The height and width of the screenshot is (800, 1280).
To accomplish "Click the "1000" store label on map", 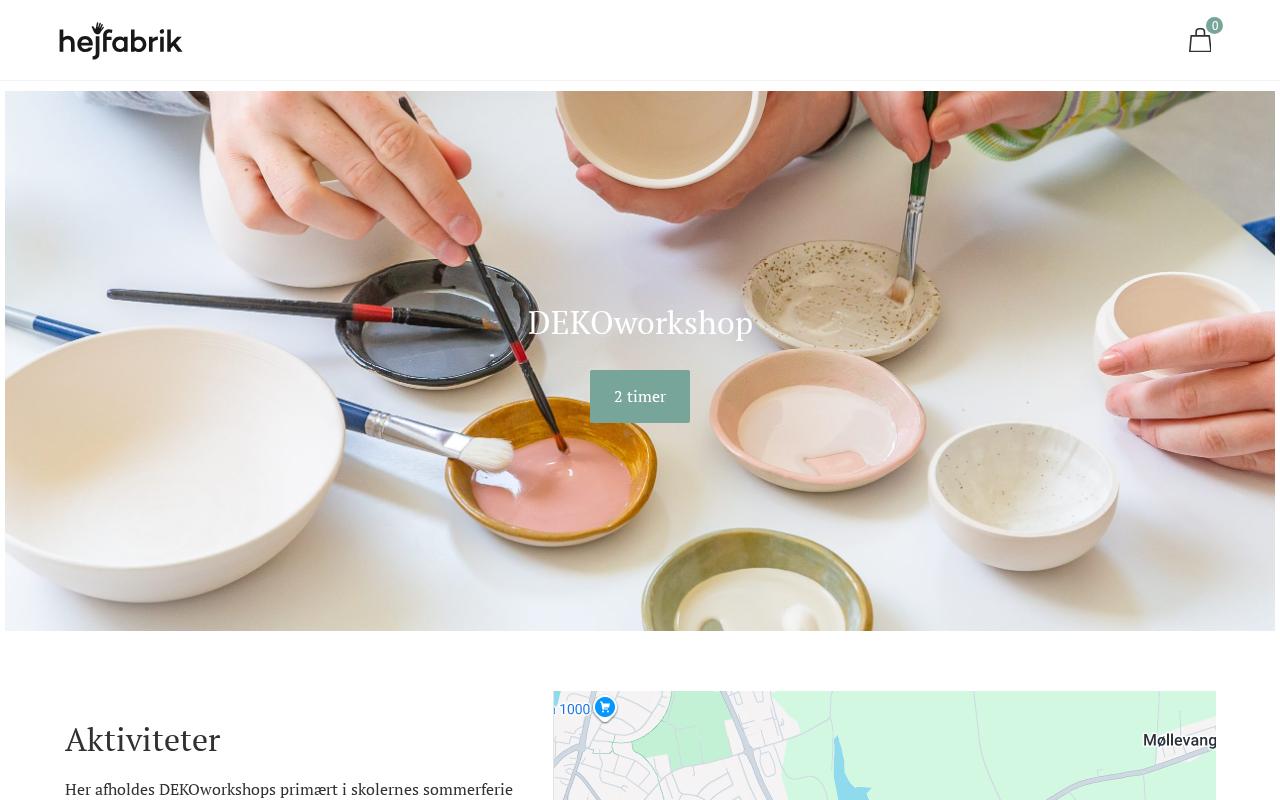I will [574, 709].
